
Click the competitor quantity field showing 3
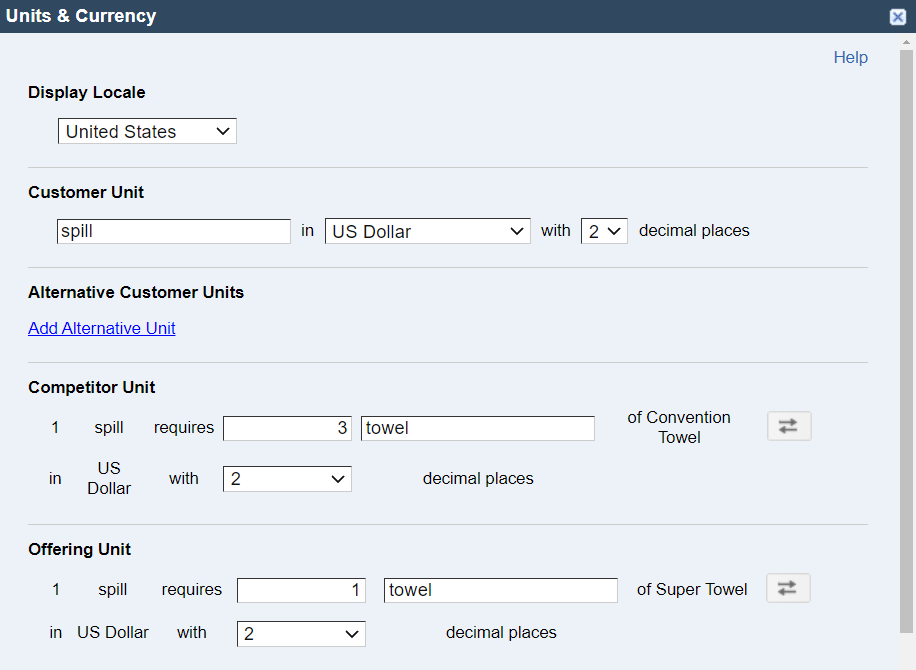(x=287, y=428)
